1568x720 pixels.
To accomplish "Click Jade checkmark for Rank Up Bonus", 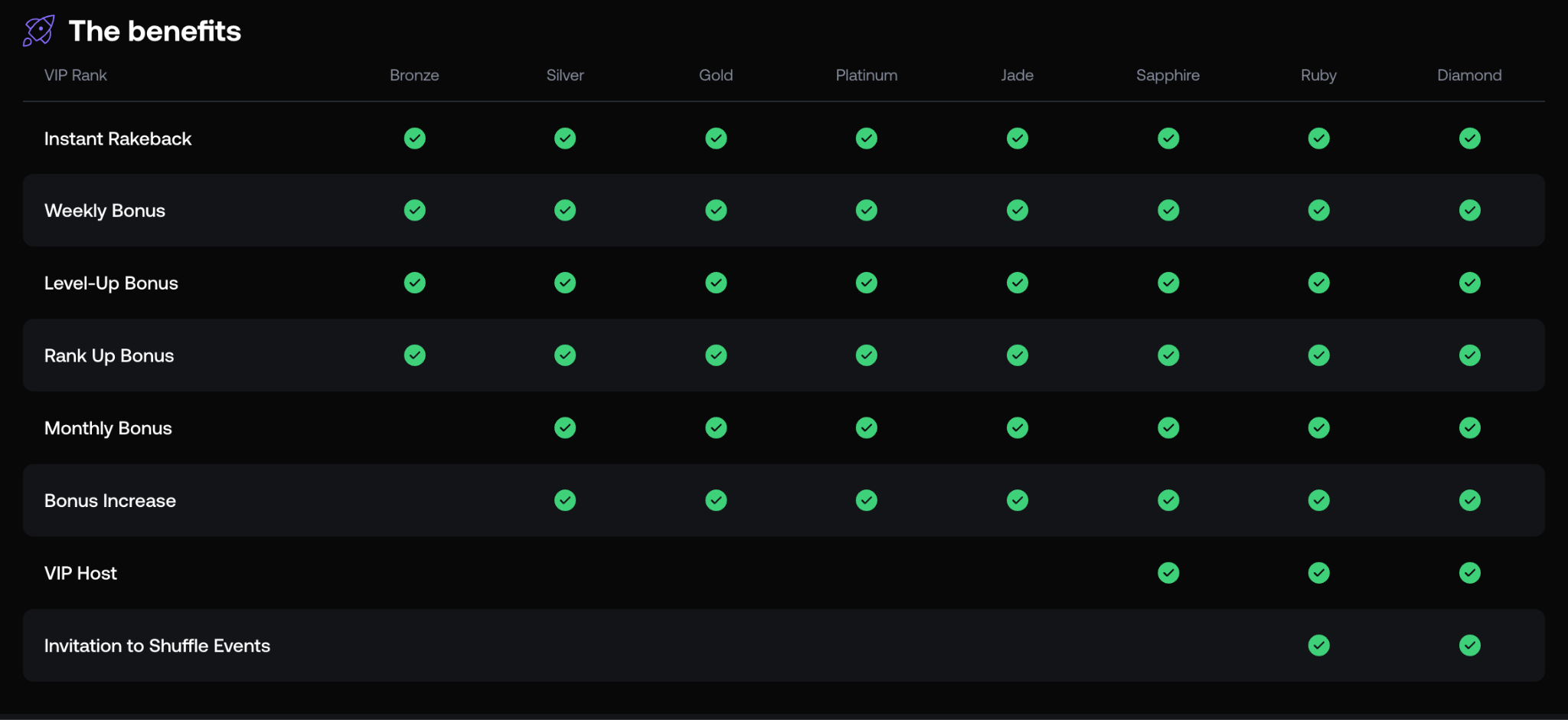I will [1017, 355].
